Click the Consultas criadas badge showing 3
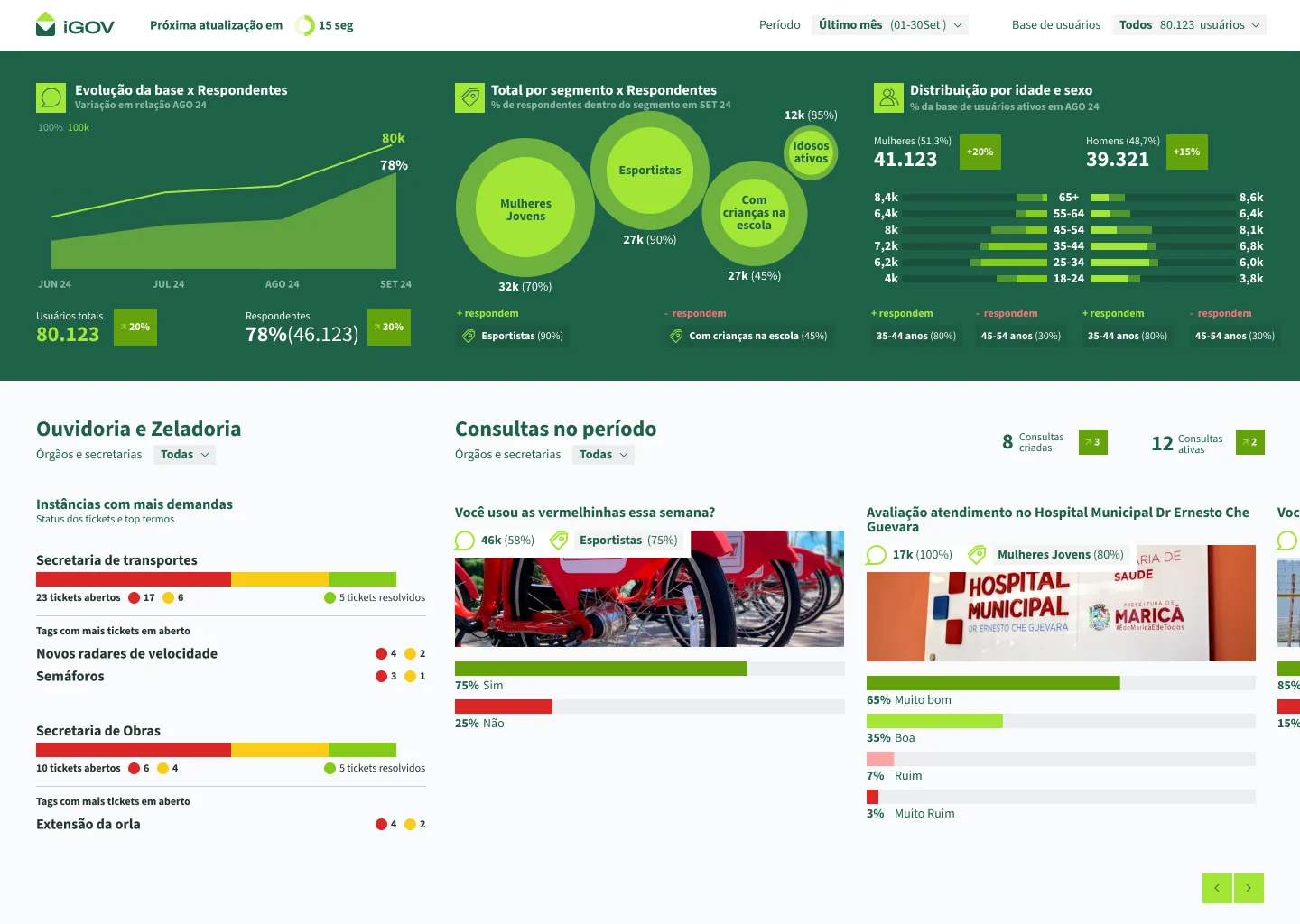1300x924 pixels. pyautogui.click(x=1093, y=442)
